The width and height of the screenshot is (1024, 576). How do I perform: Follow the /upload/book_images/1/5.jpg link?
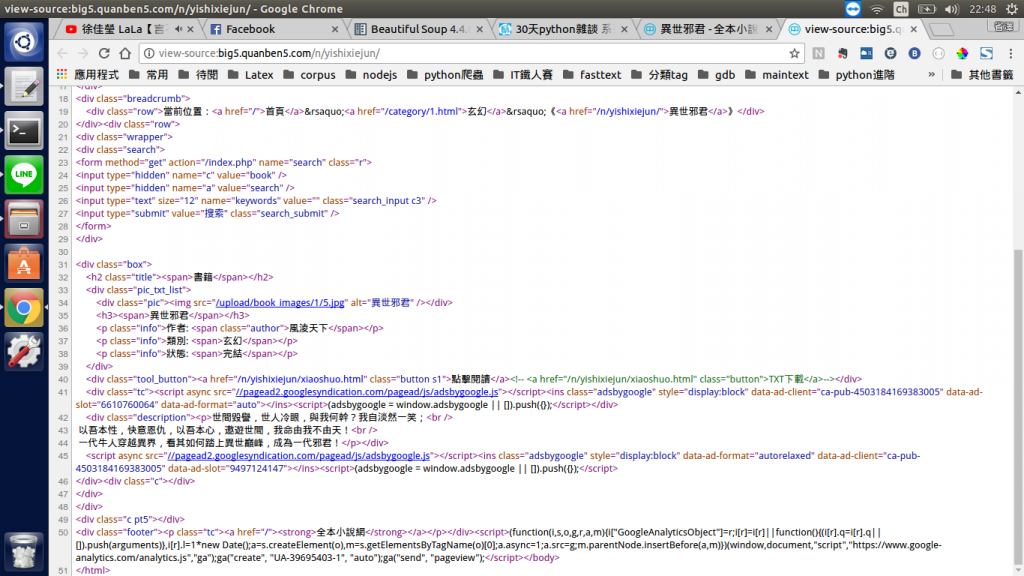(x=280, y=303)
